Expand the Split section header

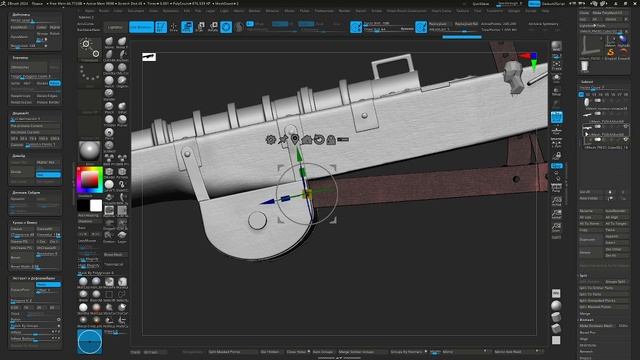(583, 276)
